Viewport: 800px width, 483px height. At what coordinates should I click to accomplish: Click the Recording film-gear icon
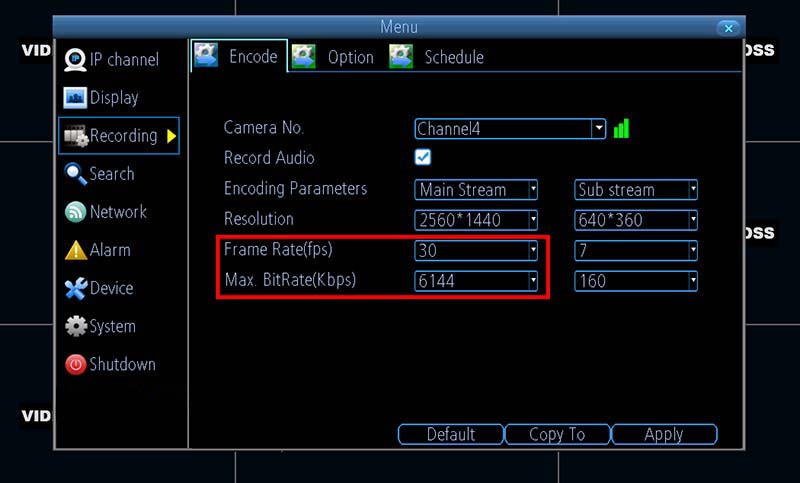76,136
